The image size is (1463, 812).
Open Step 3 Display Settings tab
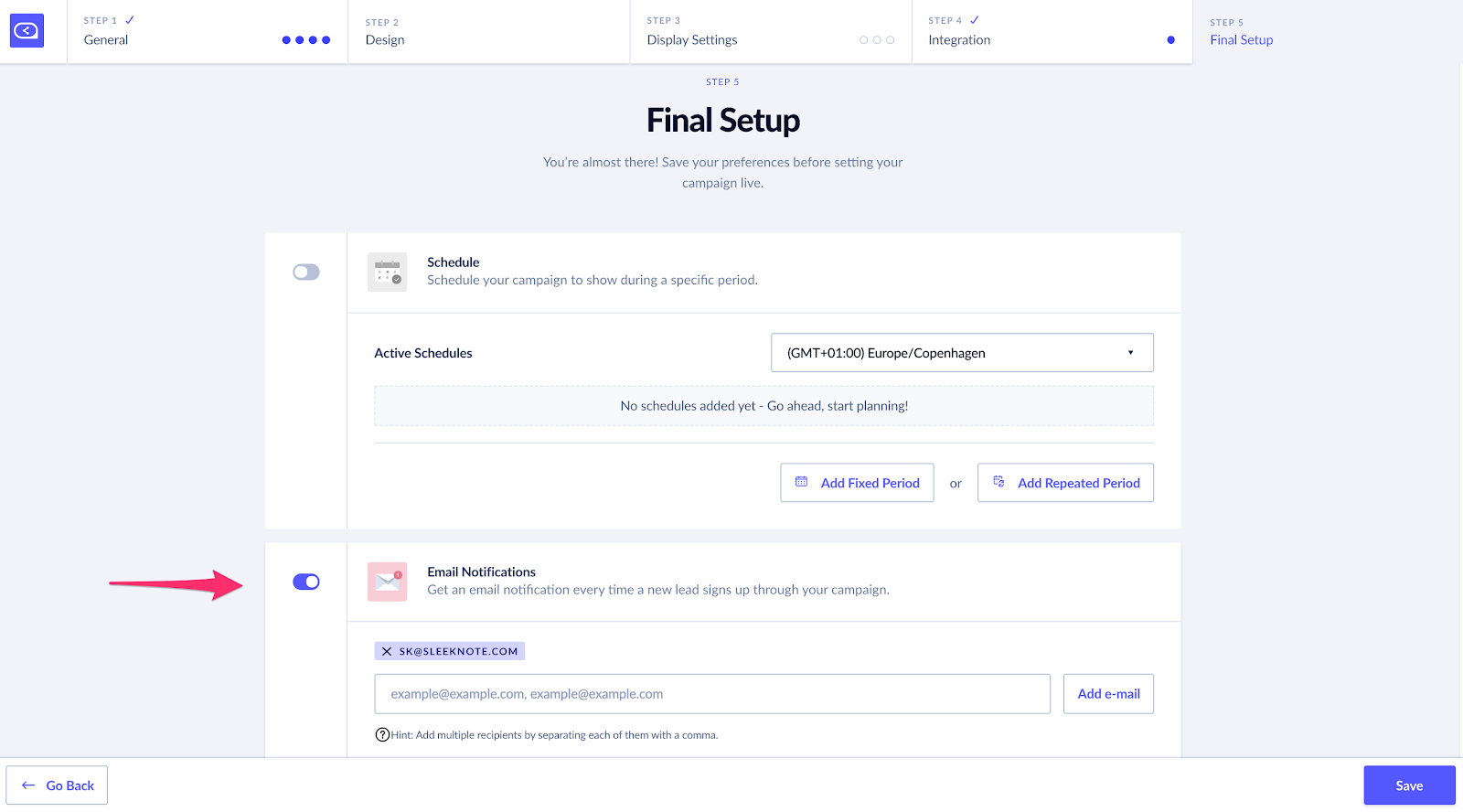pyautogui.click(x=770, y=32)
